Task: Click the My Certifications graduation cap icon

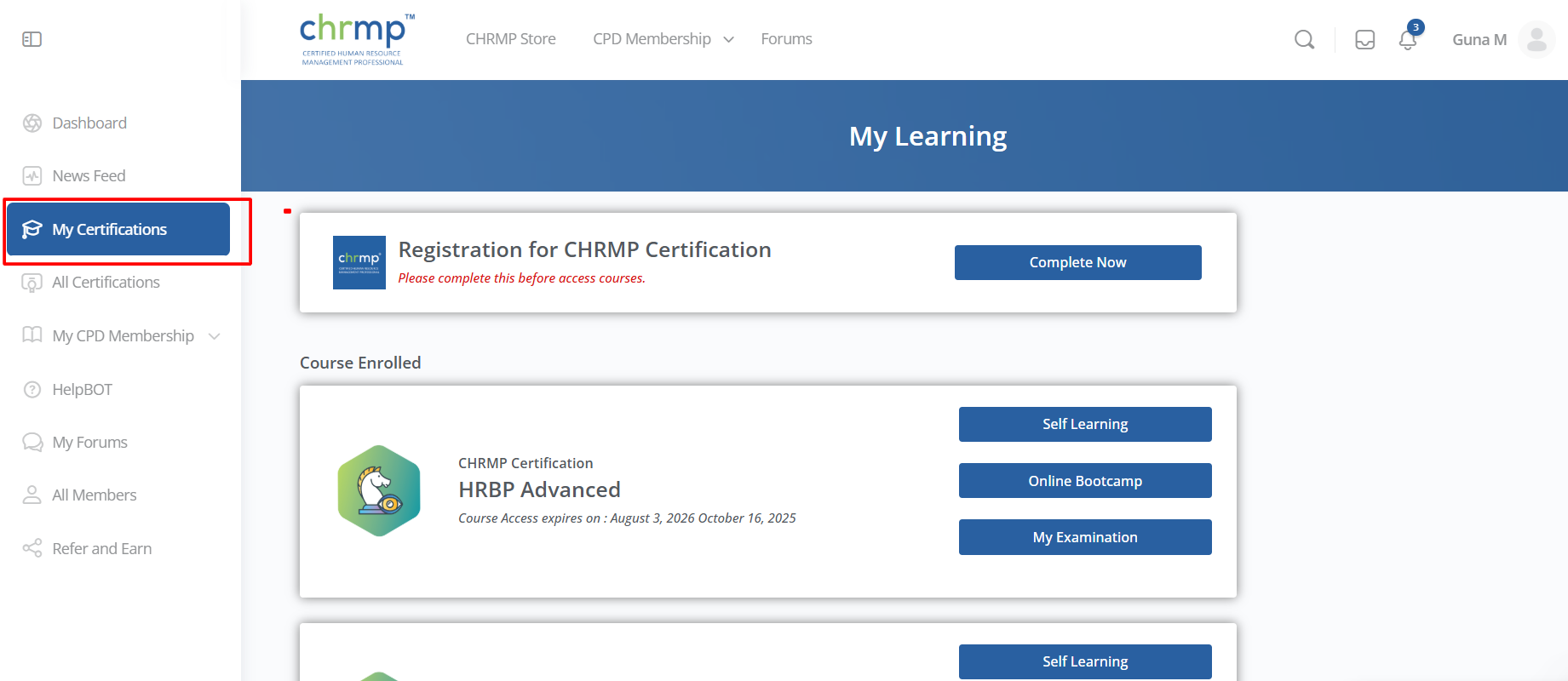Action: (x=32, y=229)
